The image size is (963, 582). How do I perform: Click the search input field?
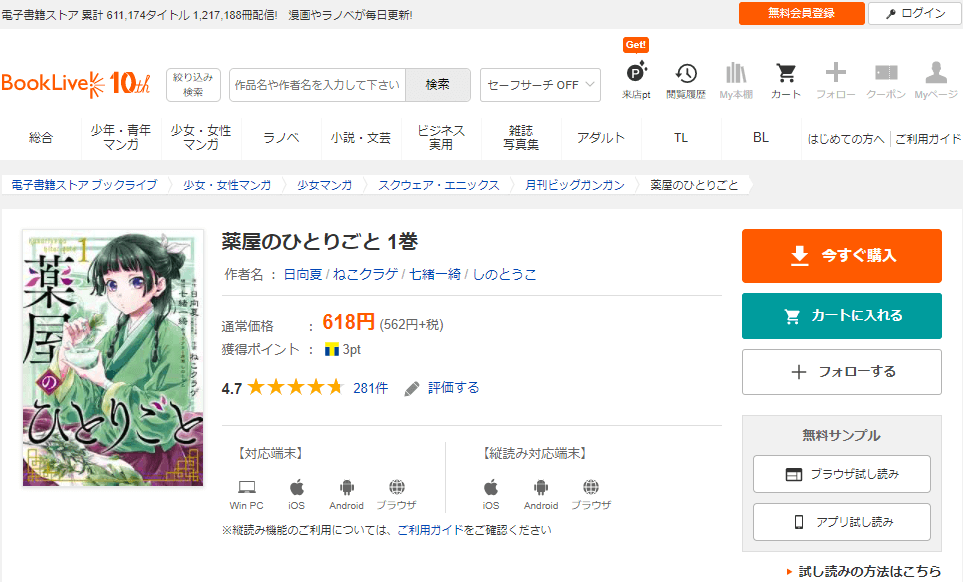(317, 85)
